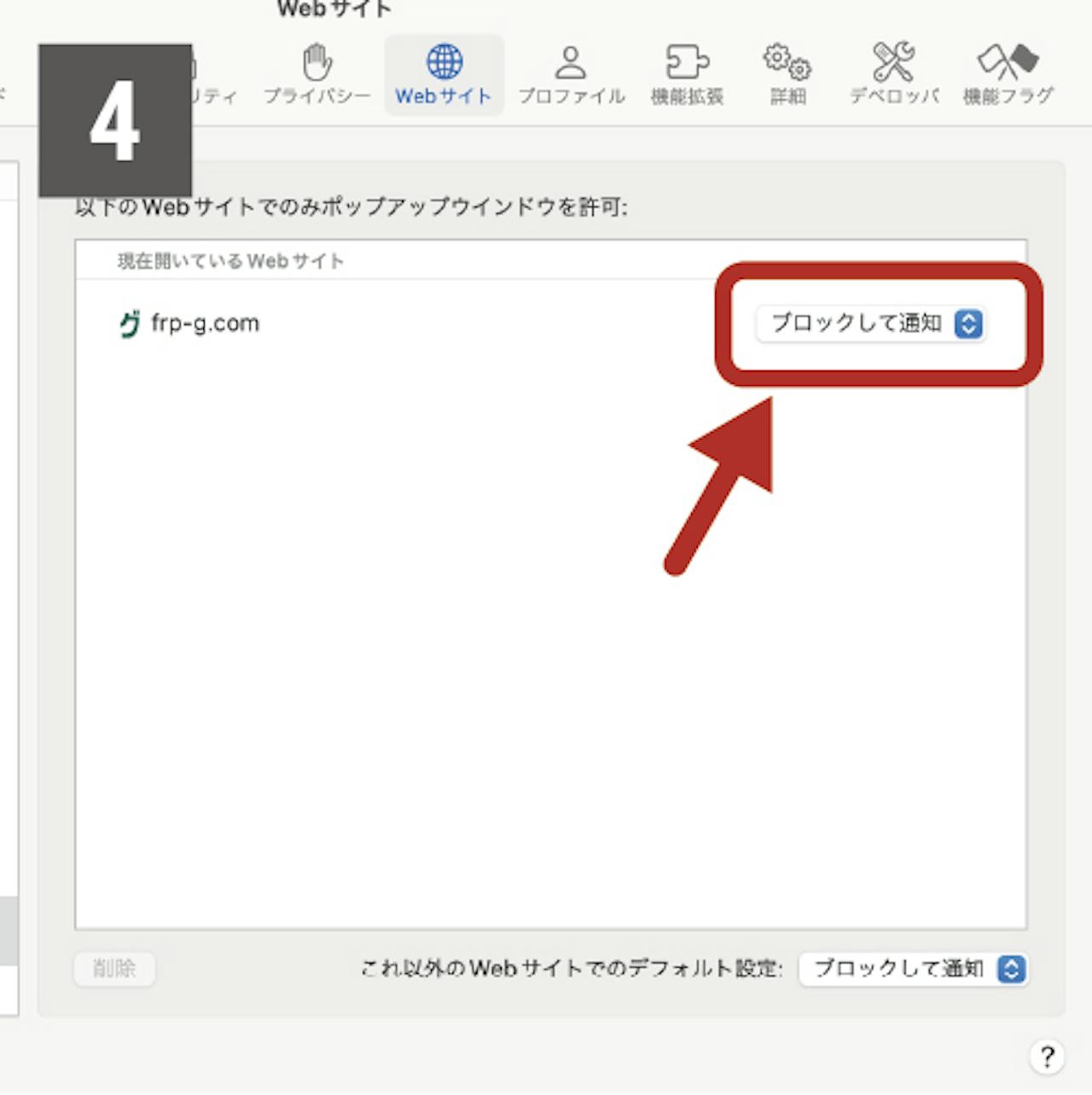The image size is (1092, 1095).
Task: Select the frp-g.com site name in list
Action: (205, 324)
